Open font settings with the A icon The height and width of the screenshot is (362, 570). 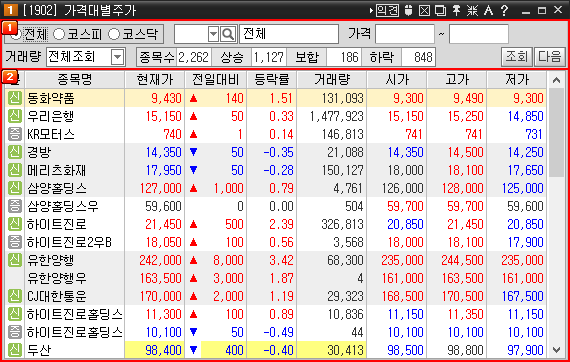pos(488,10)
